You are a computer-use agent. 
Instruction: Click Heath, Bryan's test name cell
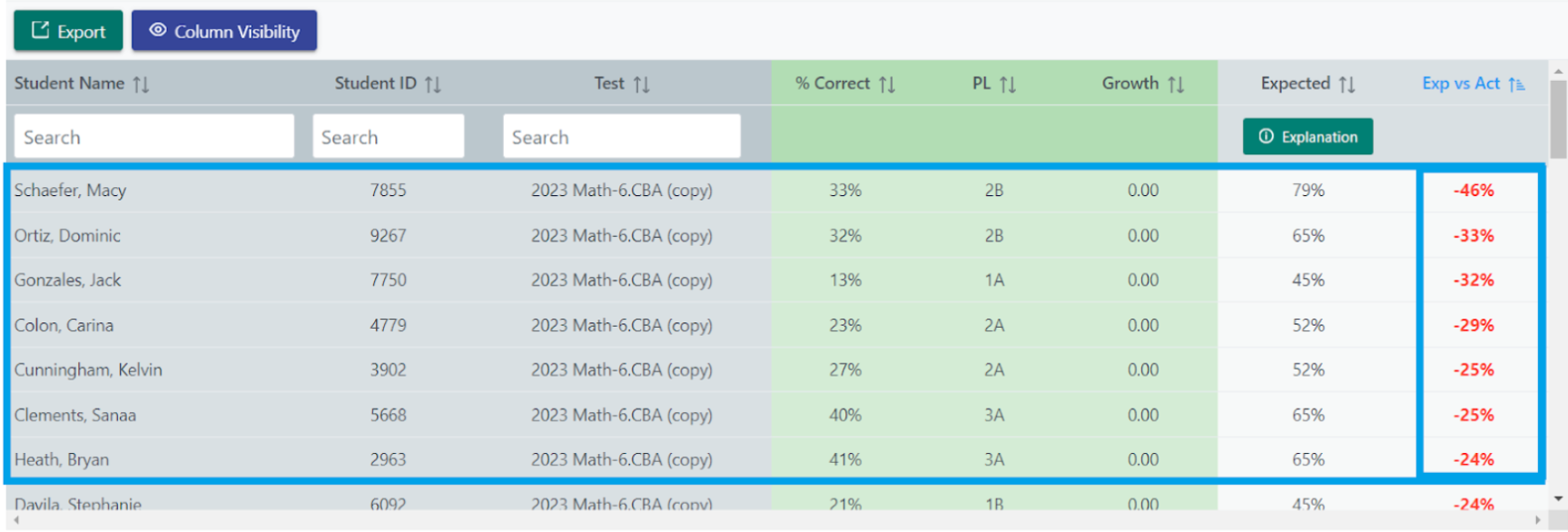(x=622, y=459)
